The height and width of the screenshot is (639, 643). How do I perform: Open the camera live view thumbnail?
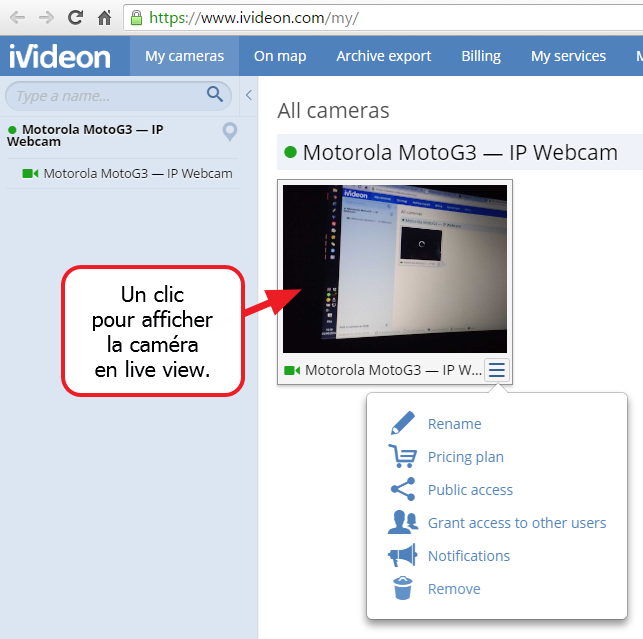[x=394, y=269]
